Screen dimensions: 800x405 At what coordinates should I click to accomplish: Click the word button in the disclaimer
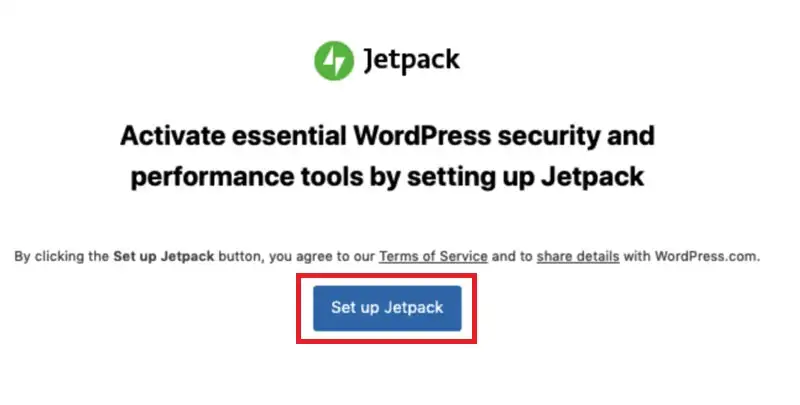pos(241,256)
